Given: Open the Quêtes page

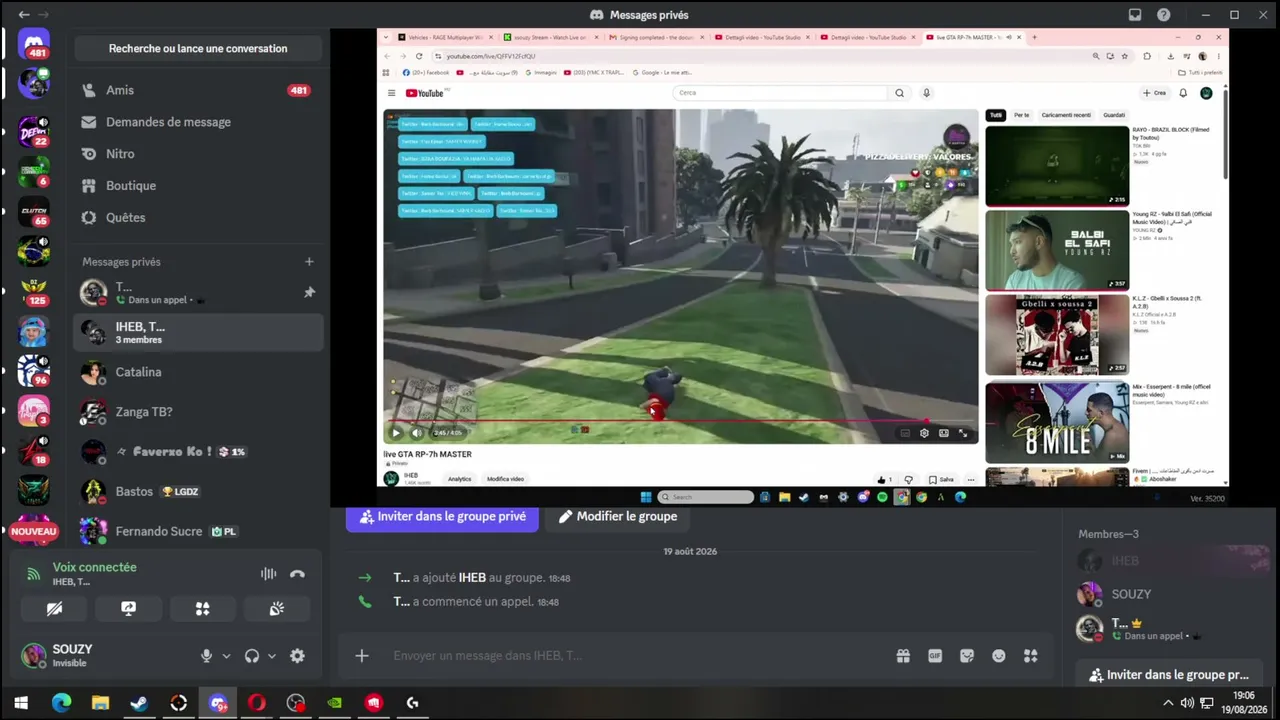Looking at the screenshot, I should click(x=198, y=218).
